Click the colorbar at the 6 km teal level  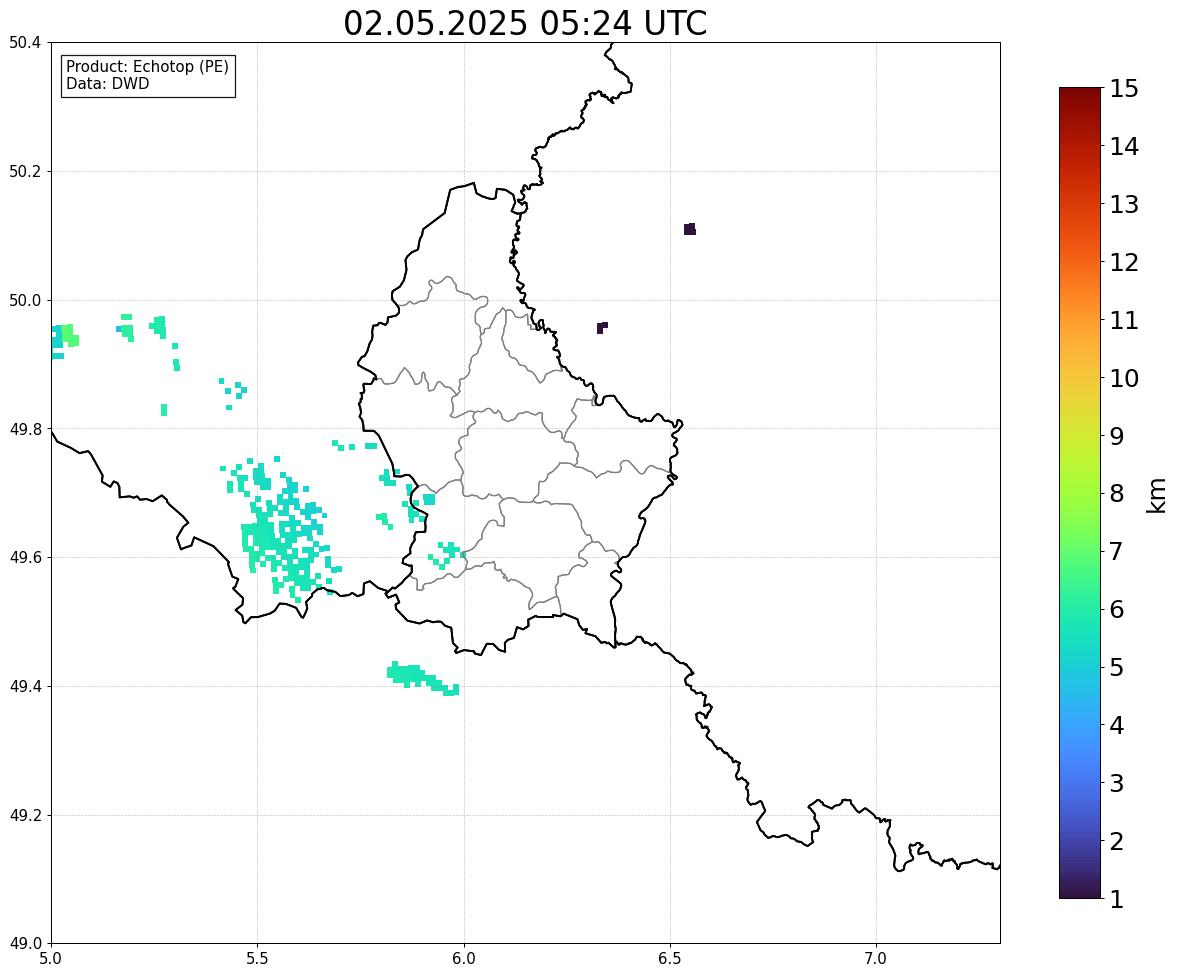pyautogui.click(x=1080, y=609)
